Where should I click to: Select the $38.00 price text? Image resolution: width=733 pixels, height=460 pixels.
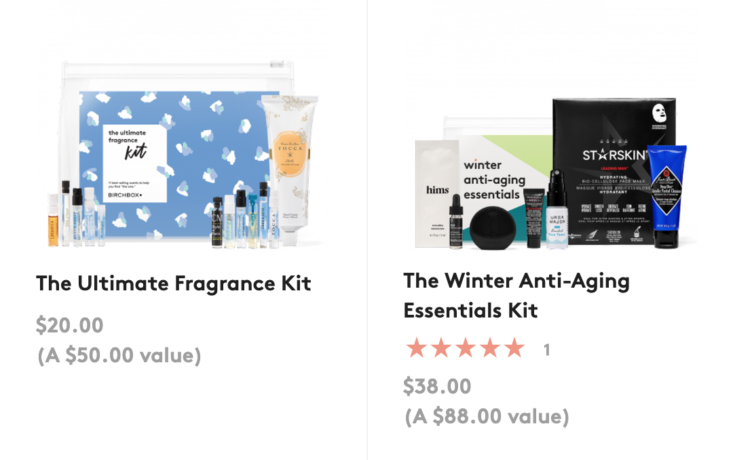tap(437, 387)
